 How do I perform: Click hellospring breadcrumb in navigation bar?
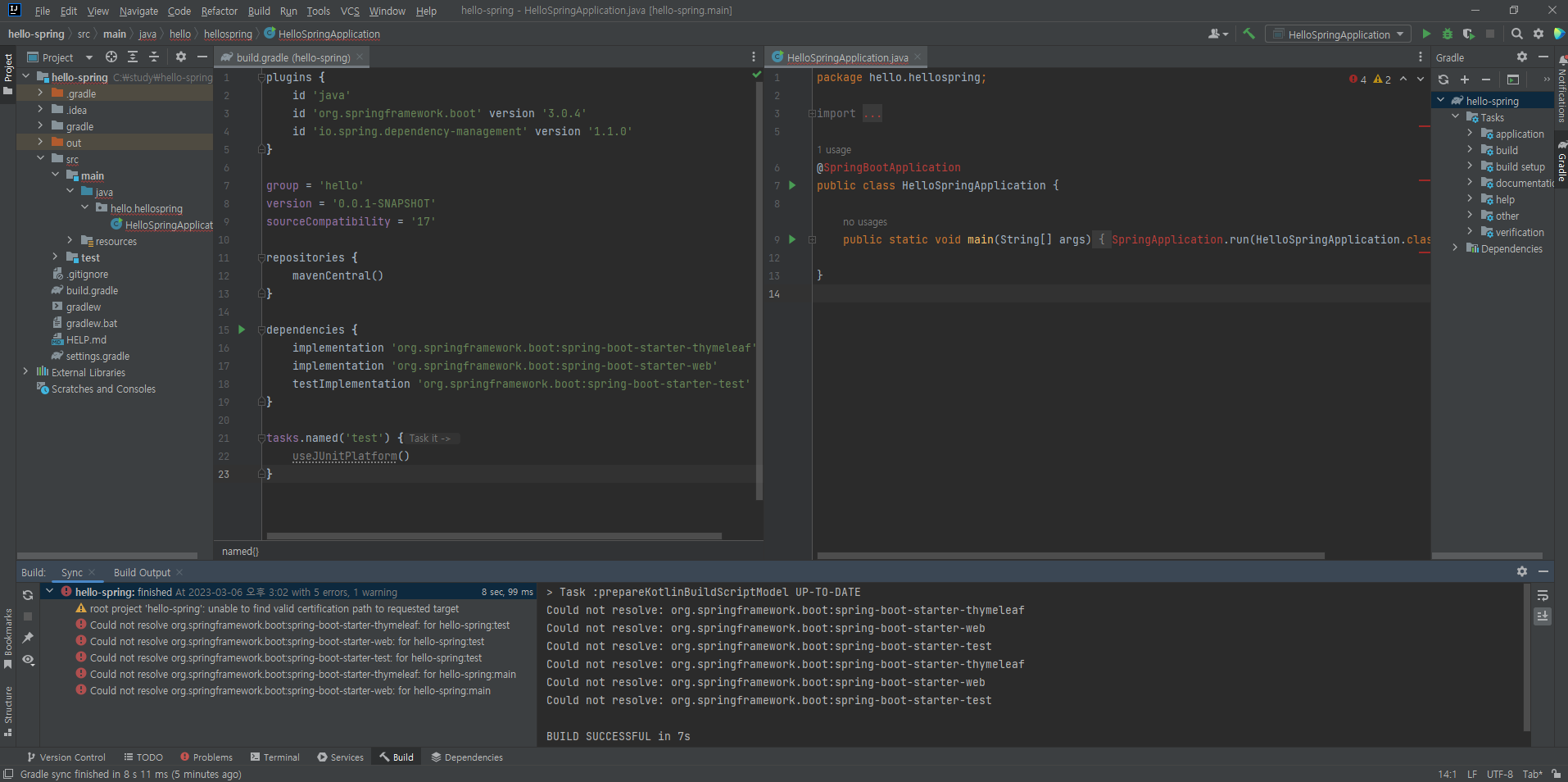coord(228,34)
